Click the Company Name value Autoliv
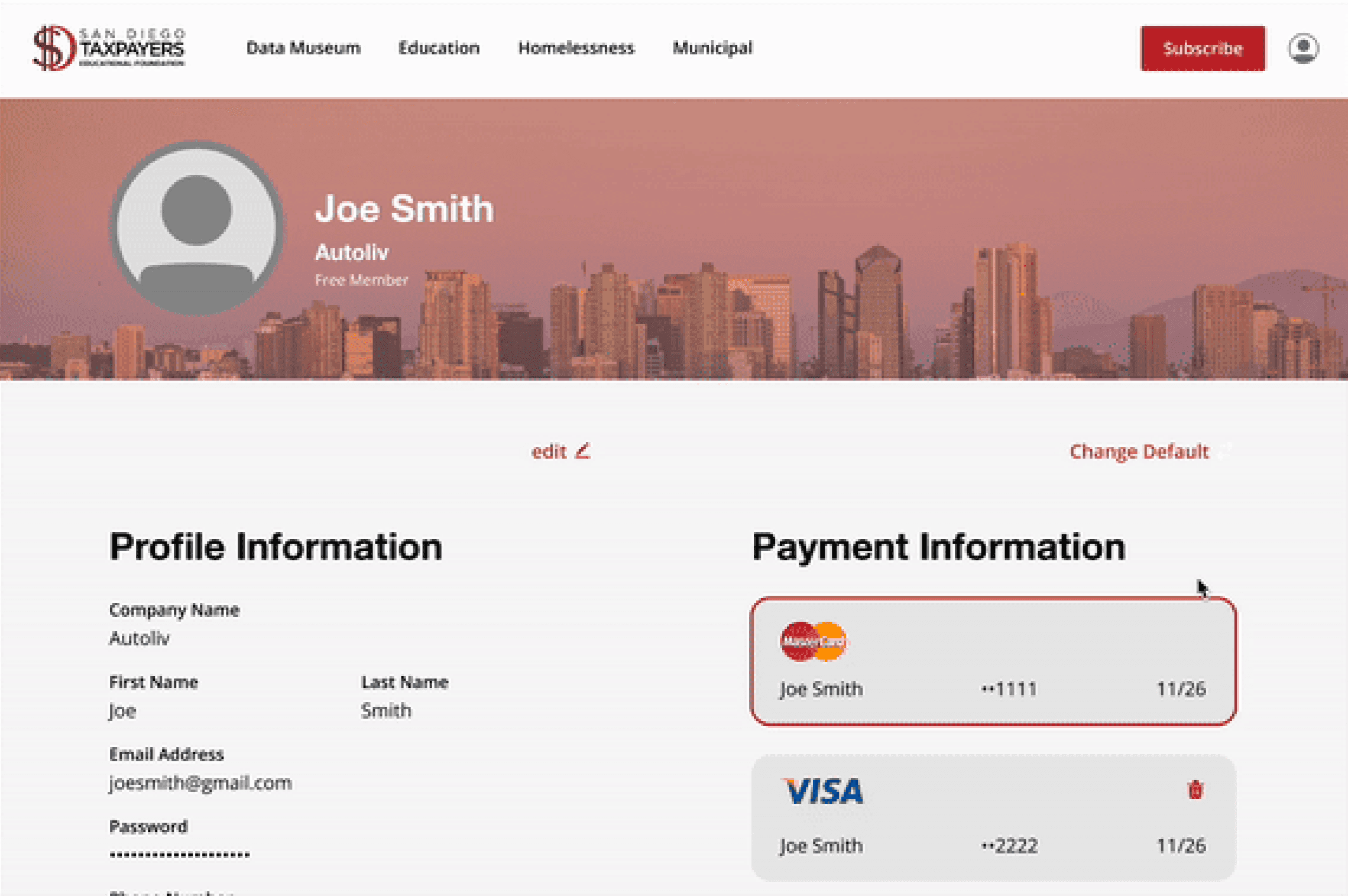1348x896 pixels. (140, 638)
